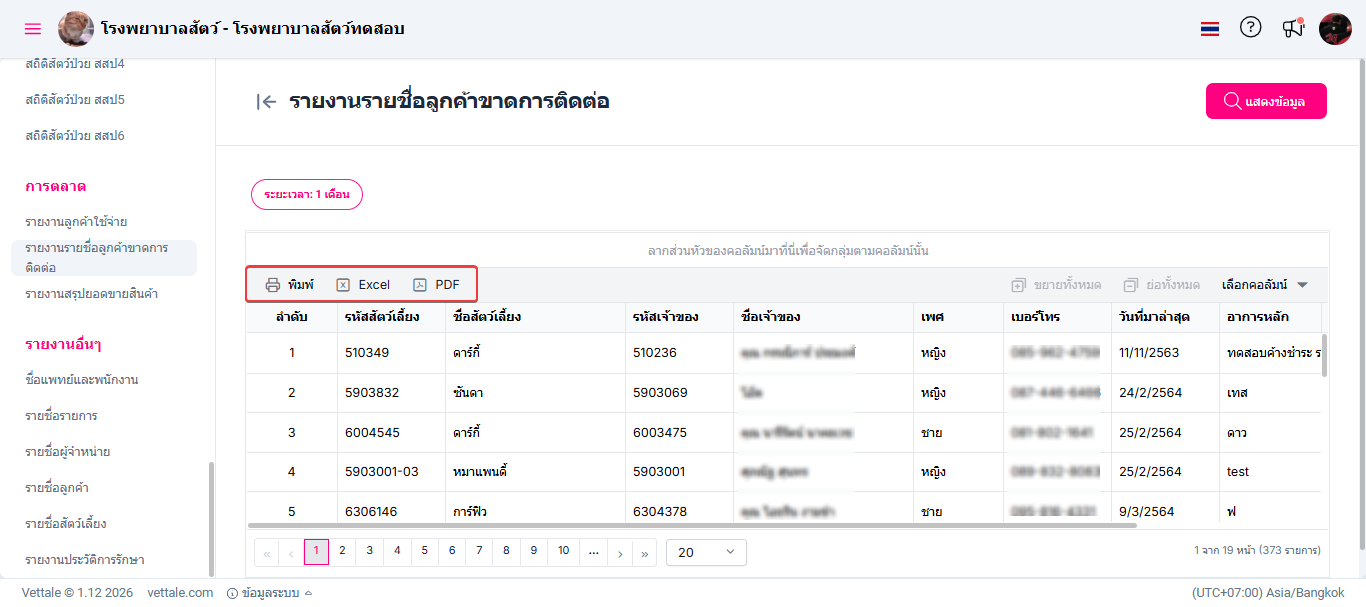The width and height of the screenshot is (1366, 607).
Task: Sort by ชื่อเจ้าของ column header
Action: pos(823,317)
